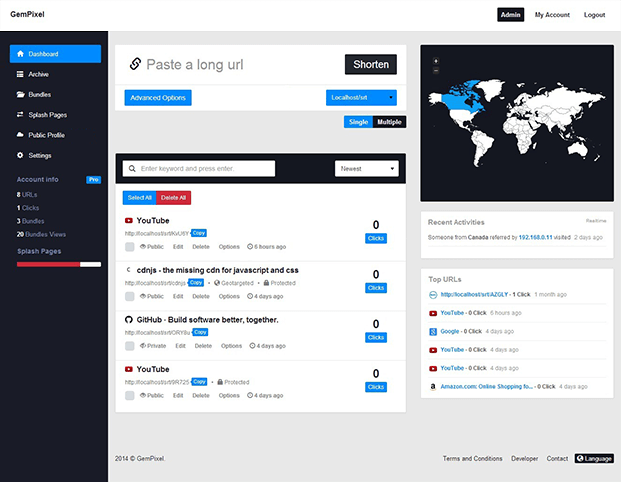Tick the checkbox for GitHub URL entry

130,346
